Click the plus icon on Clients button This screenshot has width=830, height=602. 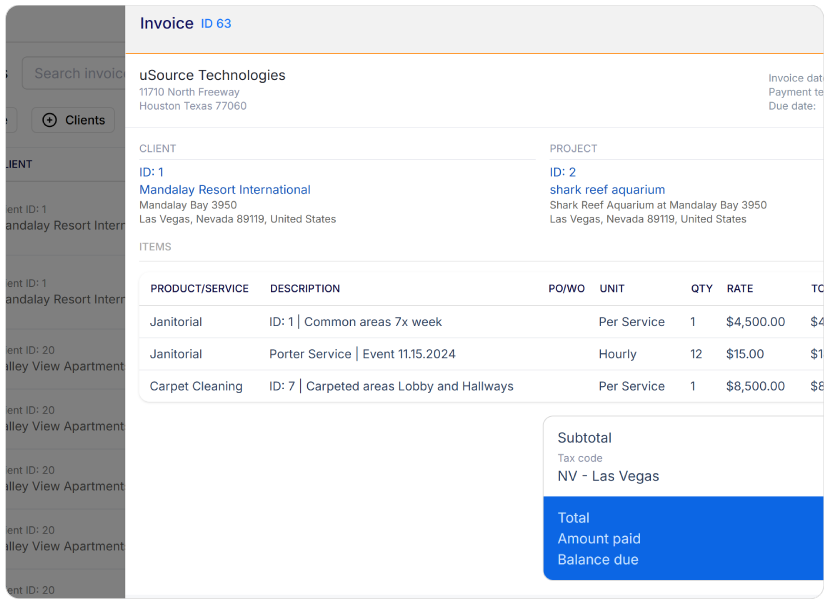(x=49, y=120)
